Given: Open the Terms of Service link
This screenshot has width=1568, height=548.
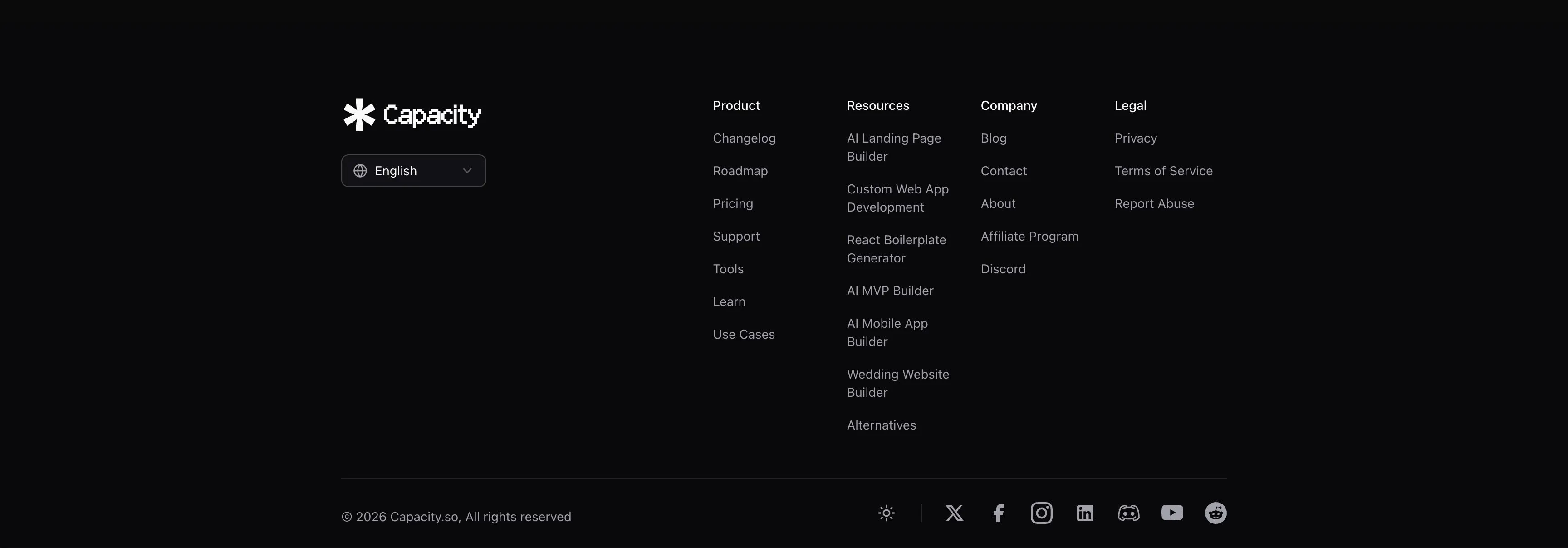Looking at the screenshot, I should tap(1163, 171).
